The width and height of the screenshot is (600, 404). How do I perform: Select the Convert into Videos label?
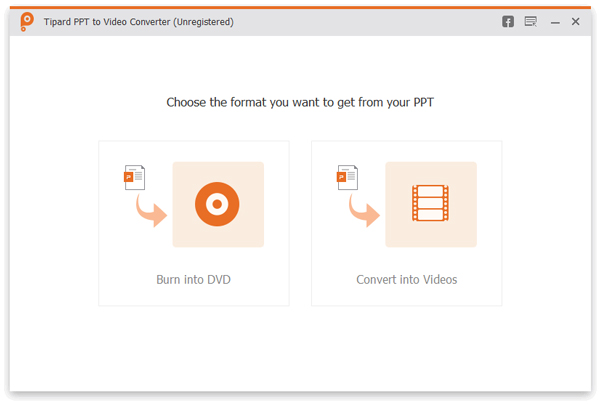coord(406,280)
